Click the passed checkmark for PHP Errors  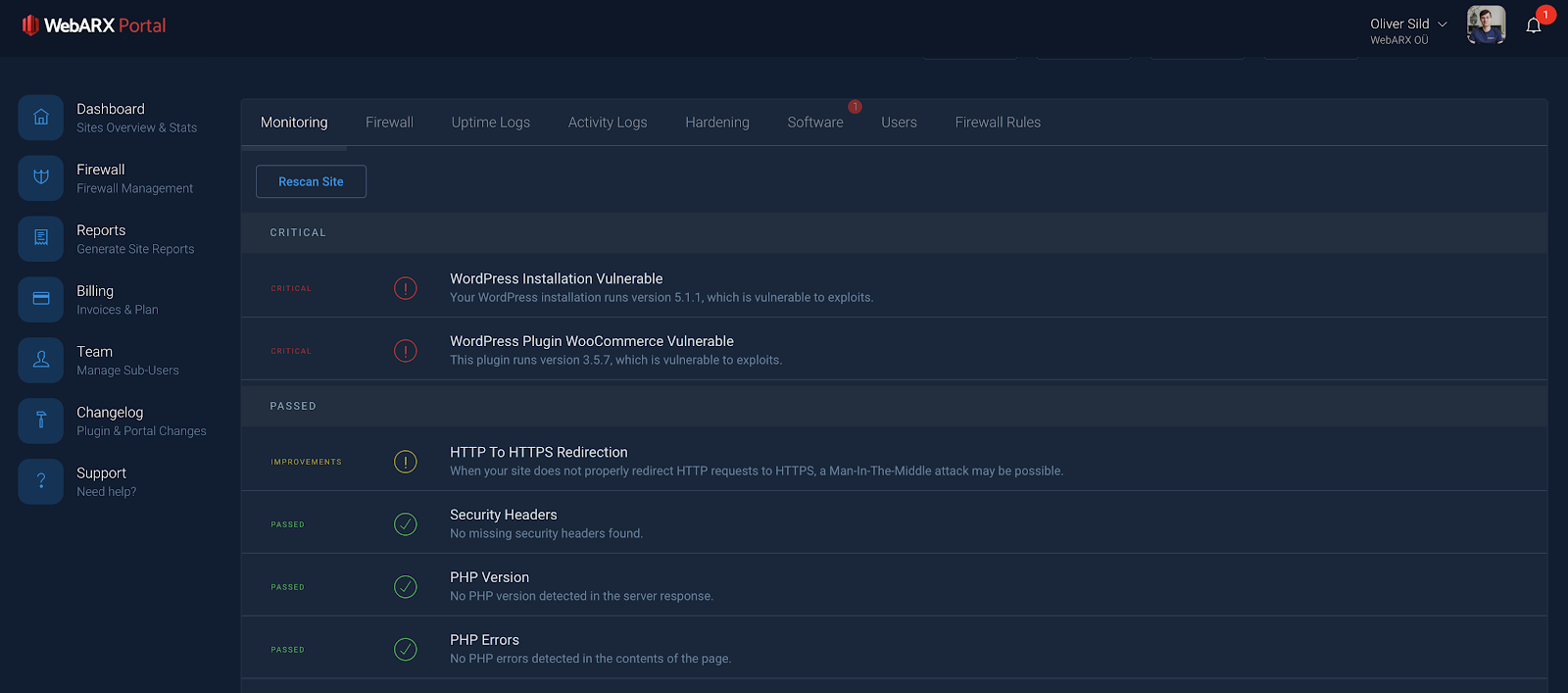[406, 650]
